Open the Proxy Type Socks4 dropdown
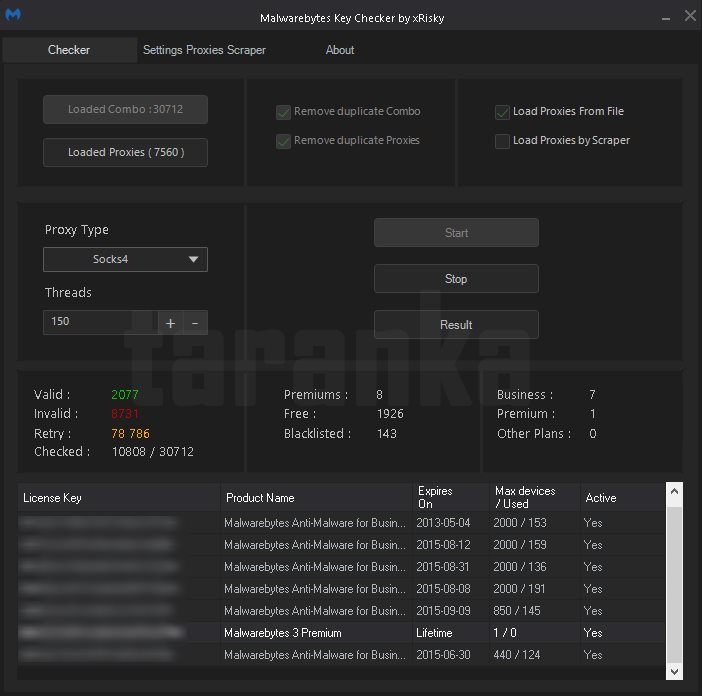Image resolution: width=702 pixels, height=696 pixels. (x=125, y=259)
